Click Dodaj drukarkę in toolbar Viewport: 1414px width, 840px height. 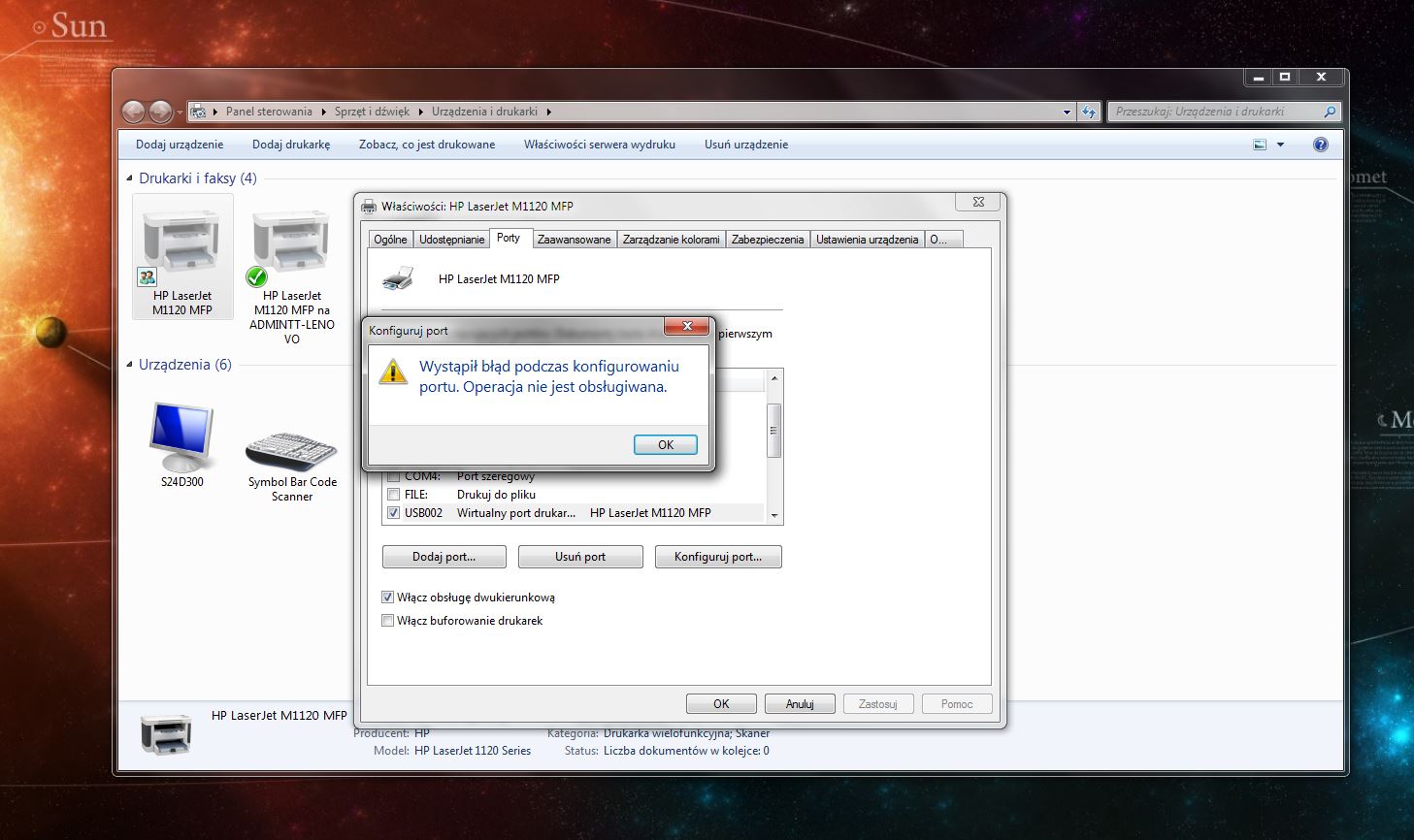(x=291, y=145)
